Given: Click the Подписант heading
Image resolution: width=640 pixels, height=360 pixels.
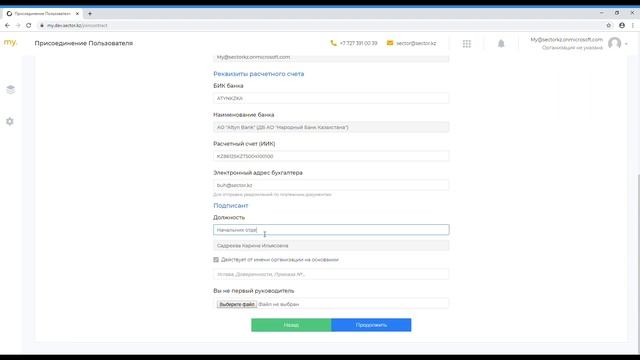Looking at the screenshot, I should coord(231,206).
